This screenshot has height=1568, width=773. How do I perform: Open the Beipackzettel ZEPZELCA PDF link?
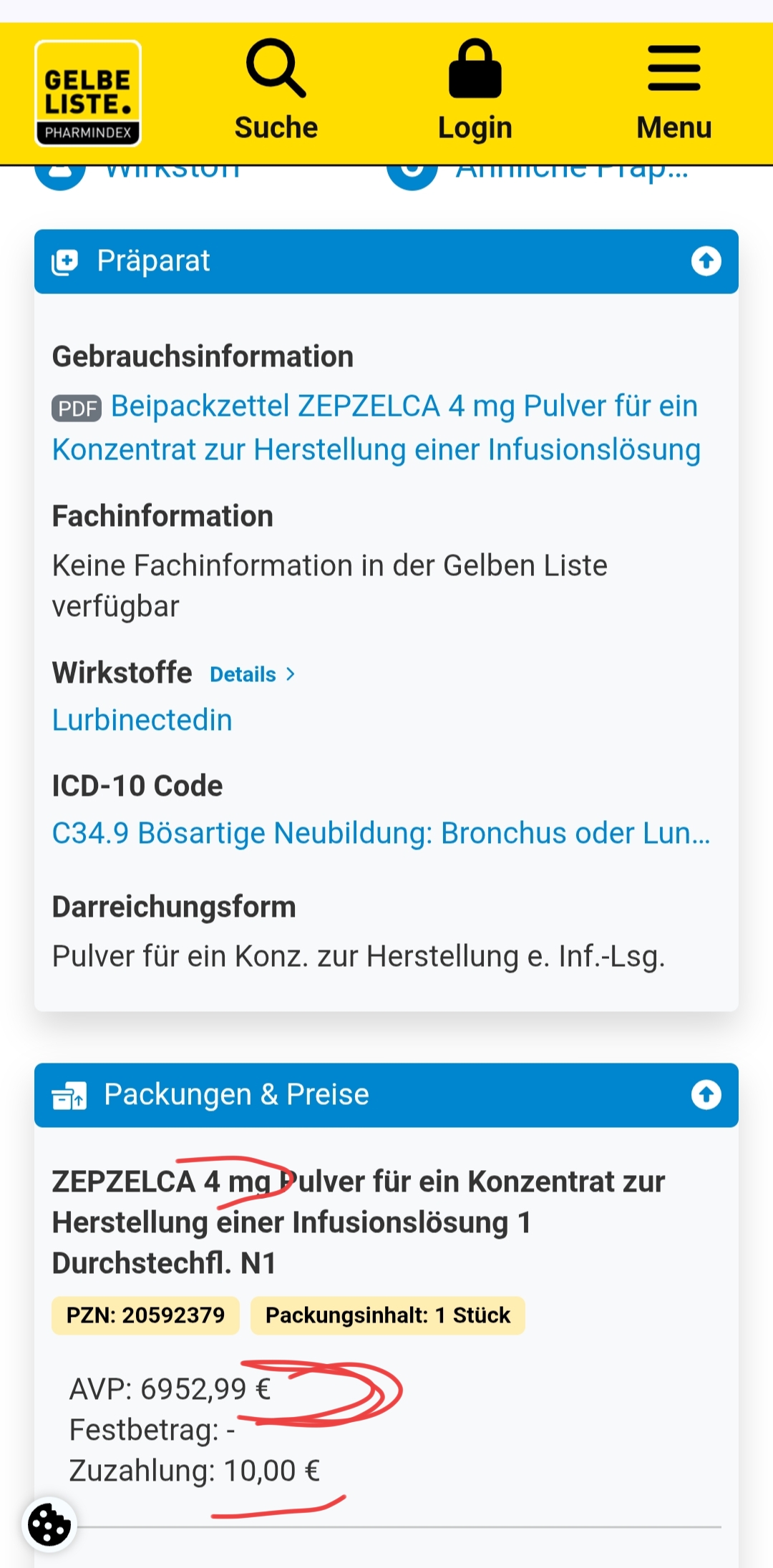(x=376, y=428)
